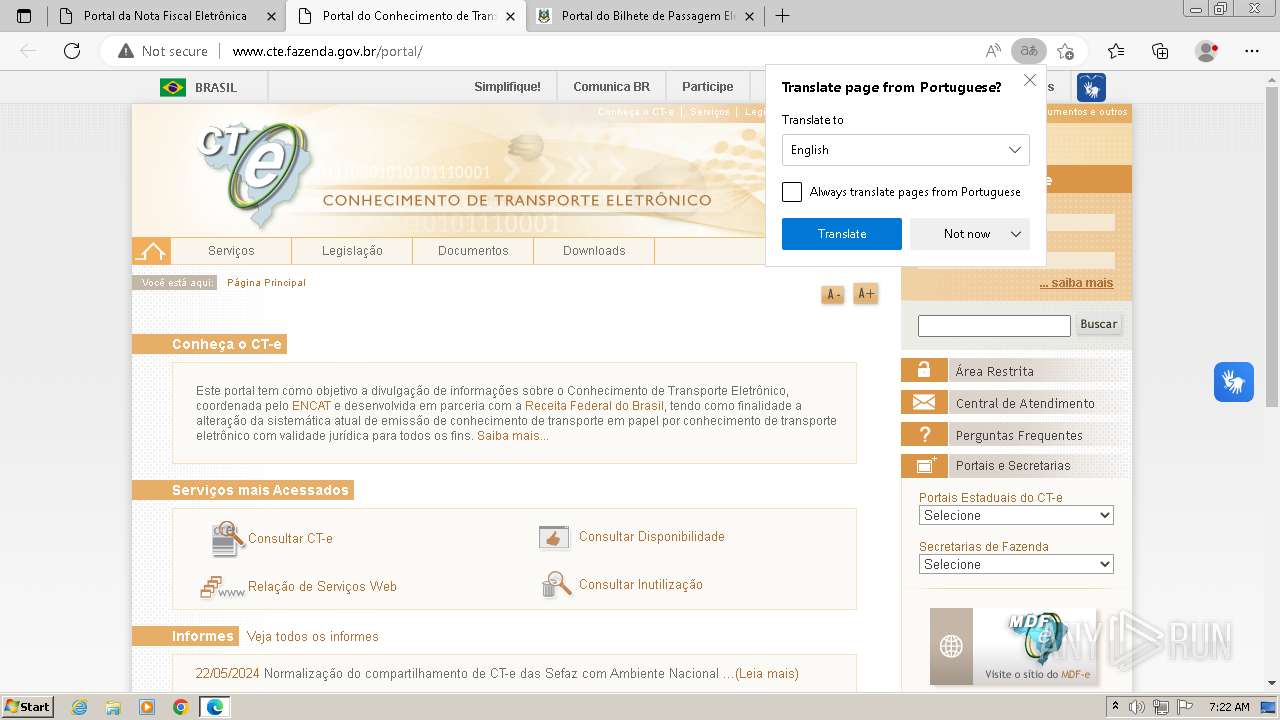Click the VLibras accessibility hand icon on the page's right edge
1280x720 pixels.
click(x=1234, y=382)
